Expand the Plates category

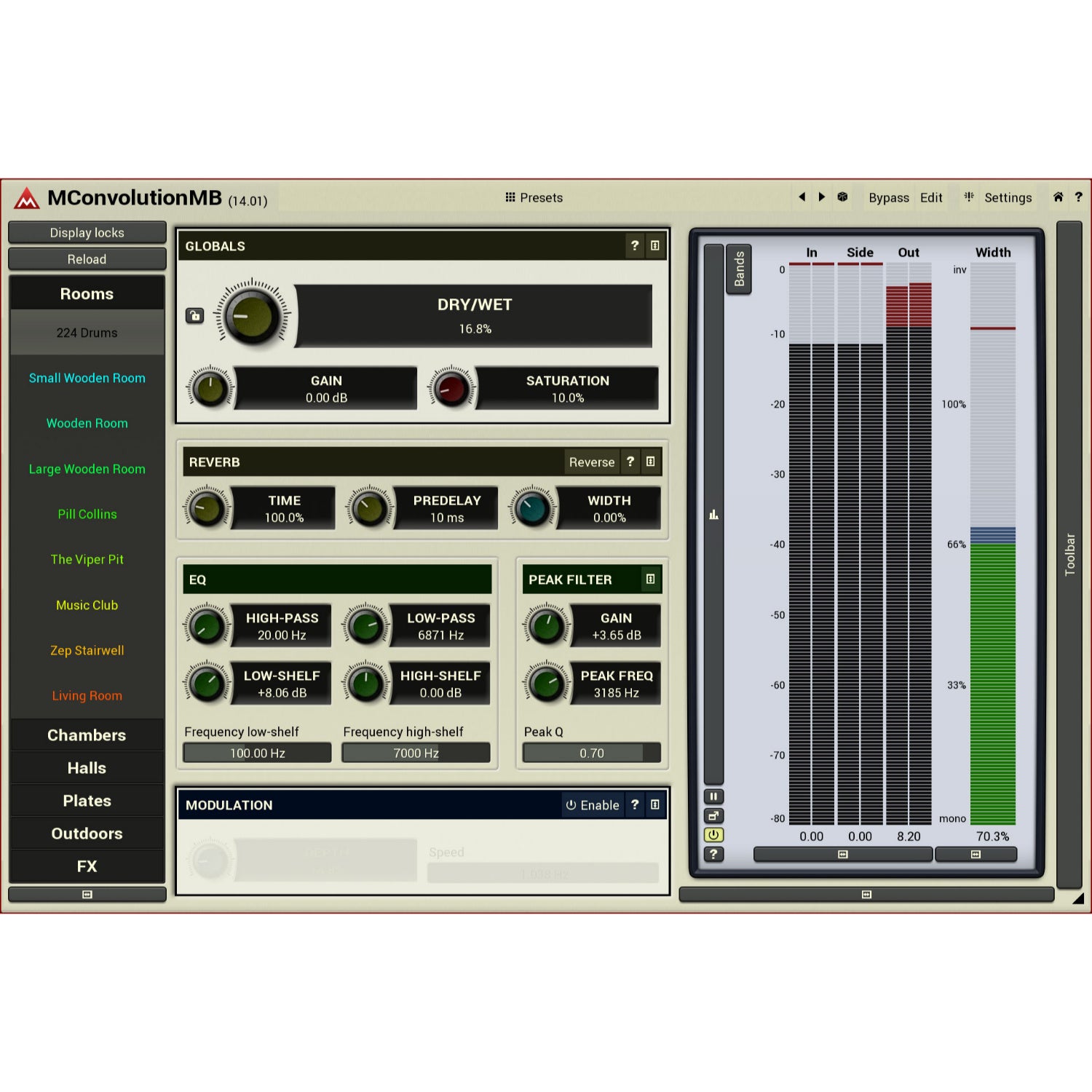(87, 801)
